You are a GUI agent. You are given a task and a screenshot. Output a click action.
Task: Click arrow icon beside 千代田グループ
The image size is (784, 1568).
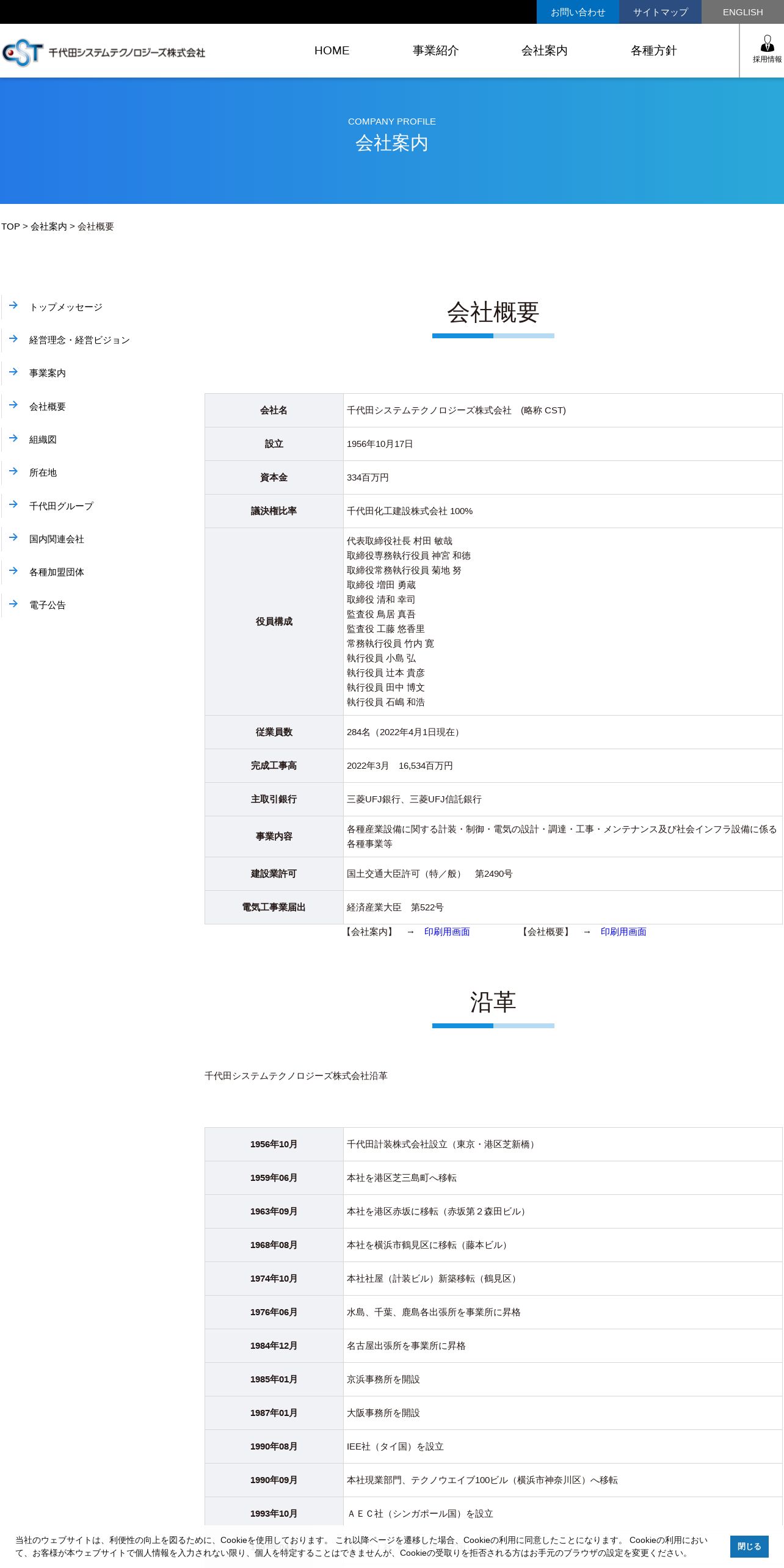point(13,504)
